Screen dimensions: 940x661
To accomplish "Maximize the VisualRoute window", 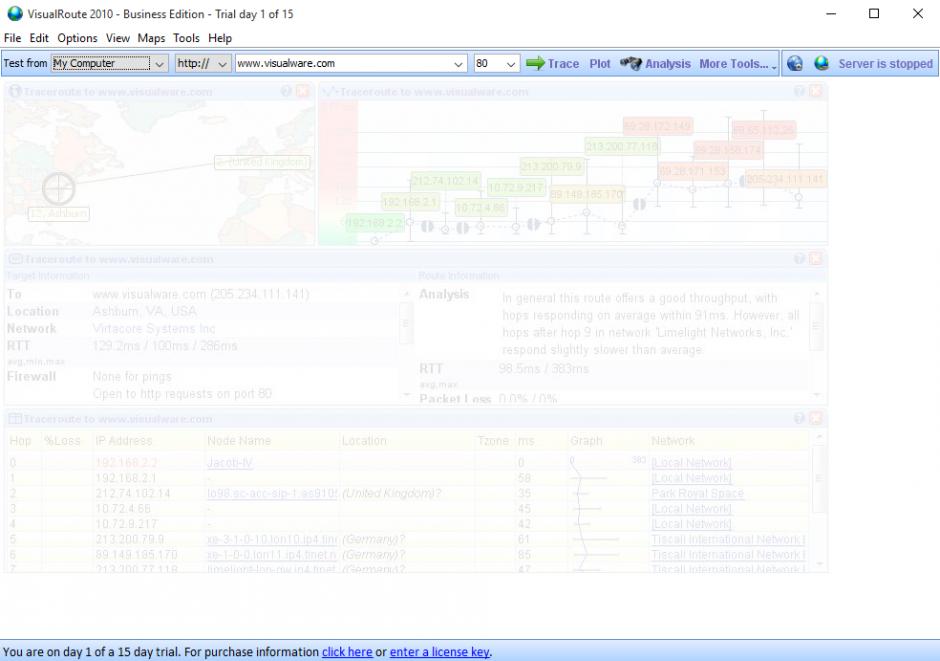I will [874, 13].
